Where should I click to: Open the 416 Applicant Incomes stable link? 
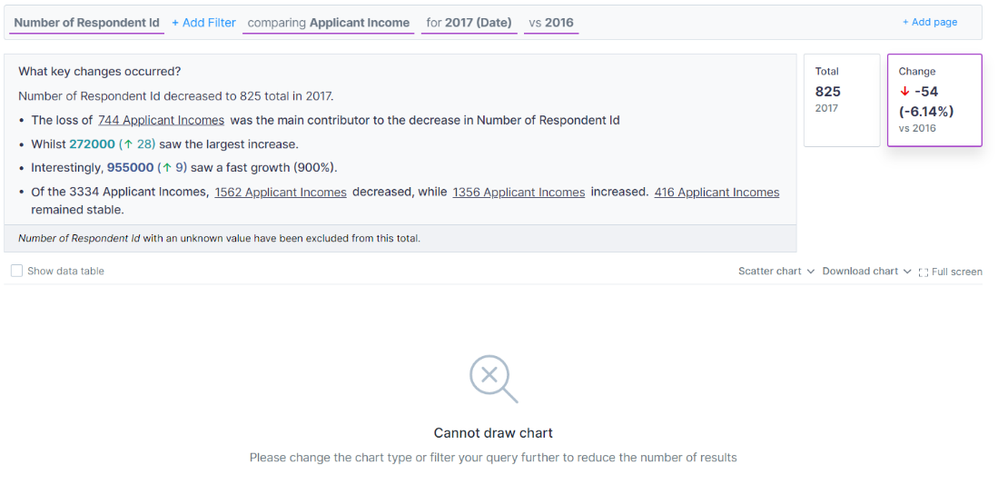tap(716, 192)
